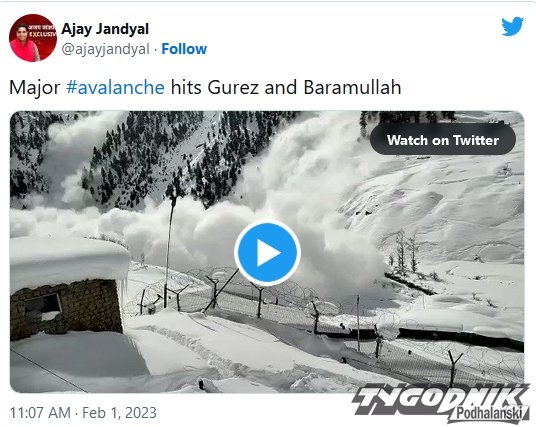This screenshot has height=427, width=536.
Task: Click the tall pole in the video preview
Action: coord(169,251)
